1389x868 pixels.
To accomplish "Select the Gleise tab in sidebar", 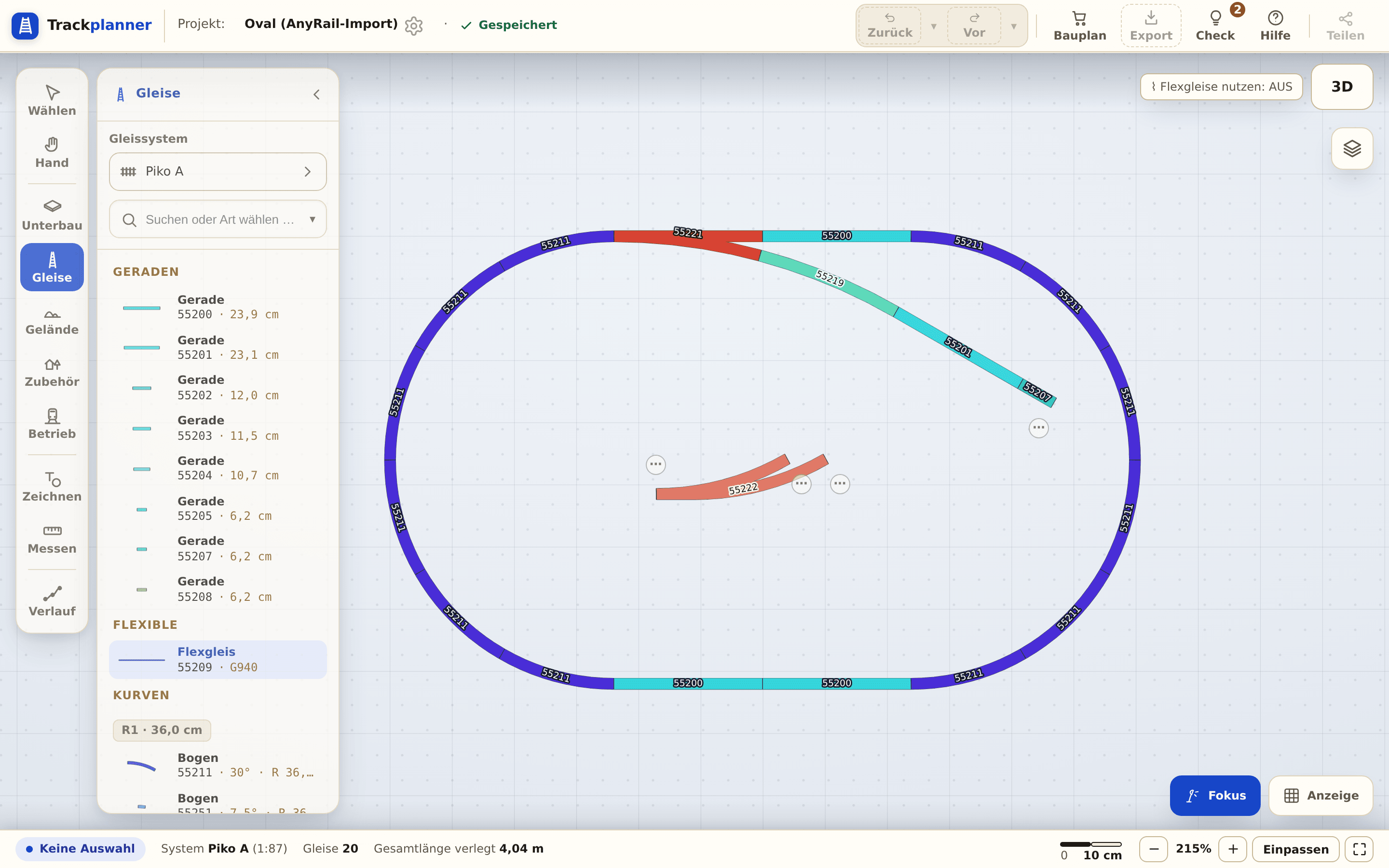I will tap(52, 267).
